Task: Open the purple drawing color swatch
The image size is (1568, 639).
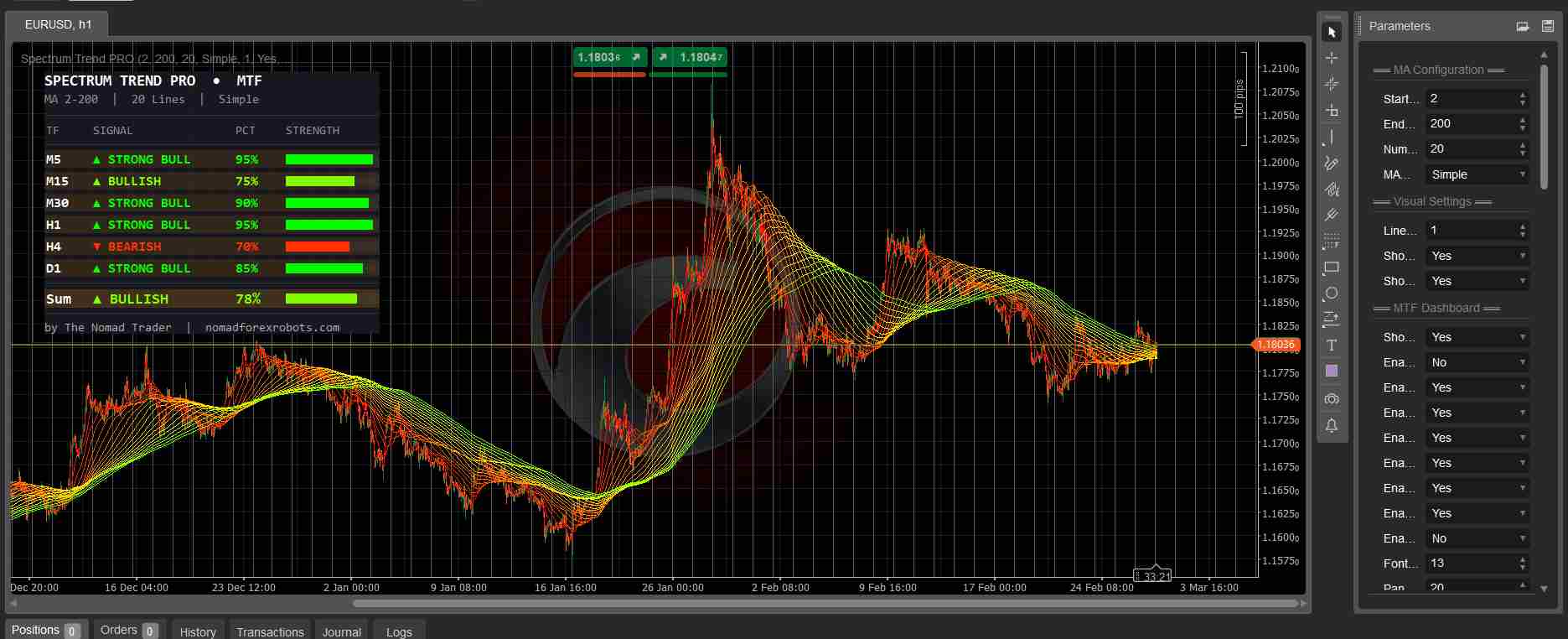Action: (x=1332, y=371)
